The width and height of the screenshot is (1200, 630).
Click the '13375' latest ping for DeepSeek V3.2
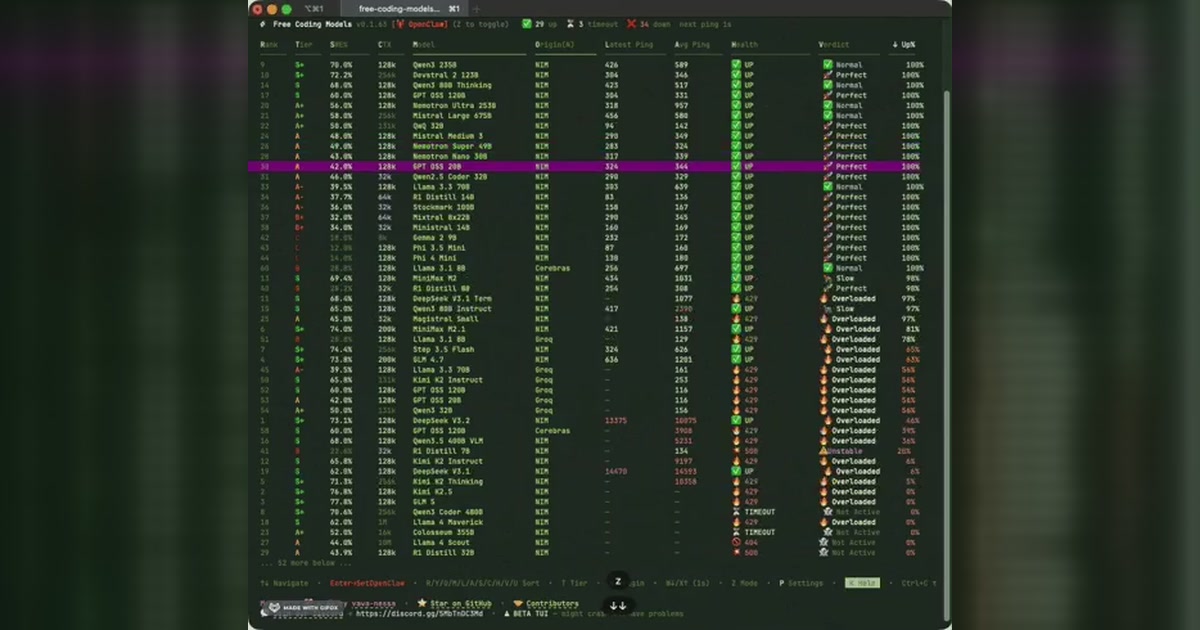(x=616, y=421)
